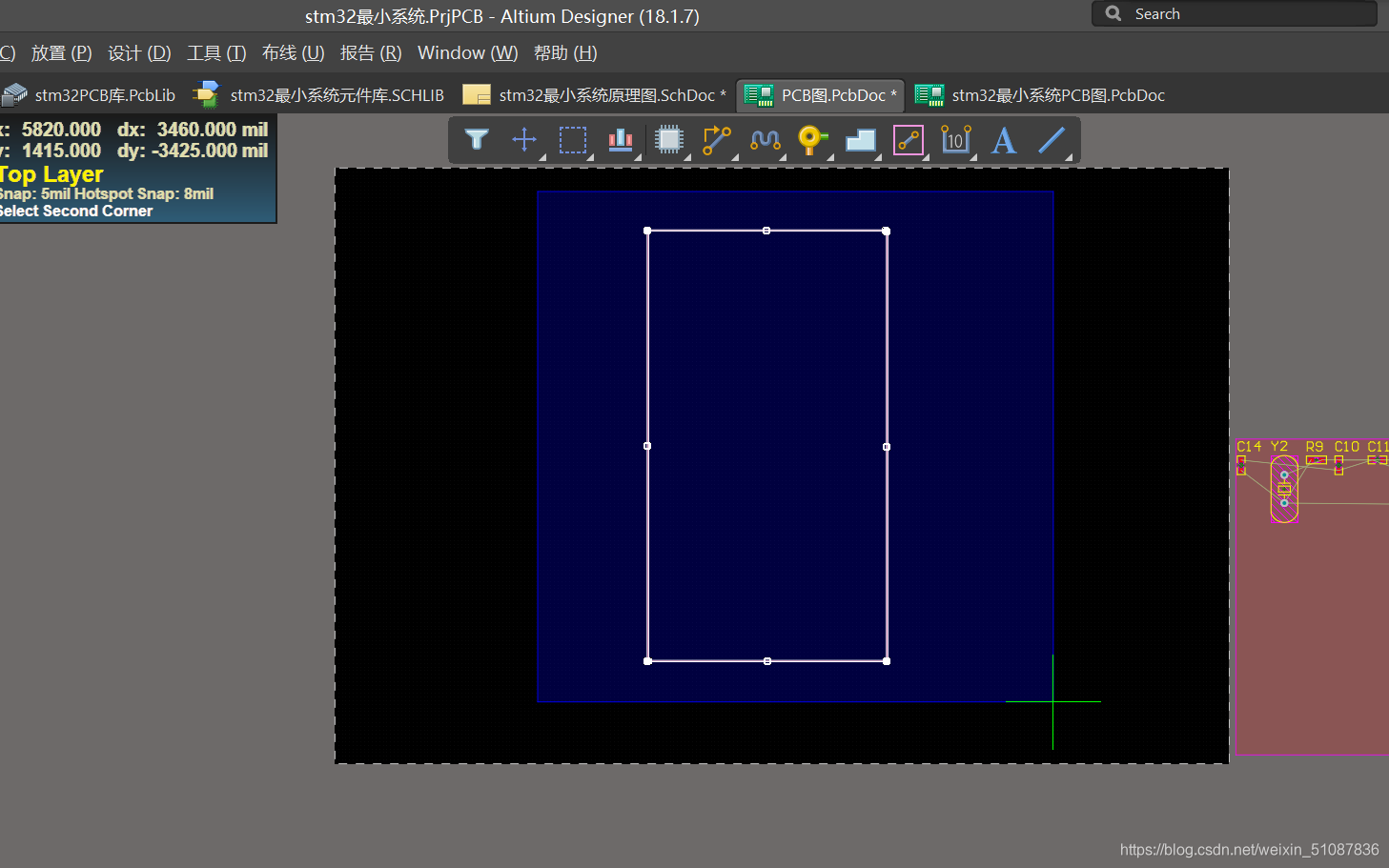The image size is (1389, 868).
Task: Click the Y2 crystal component footprint
Action: (1284, 489)
